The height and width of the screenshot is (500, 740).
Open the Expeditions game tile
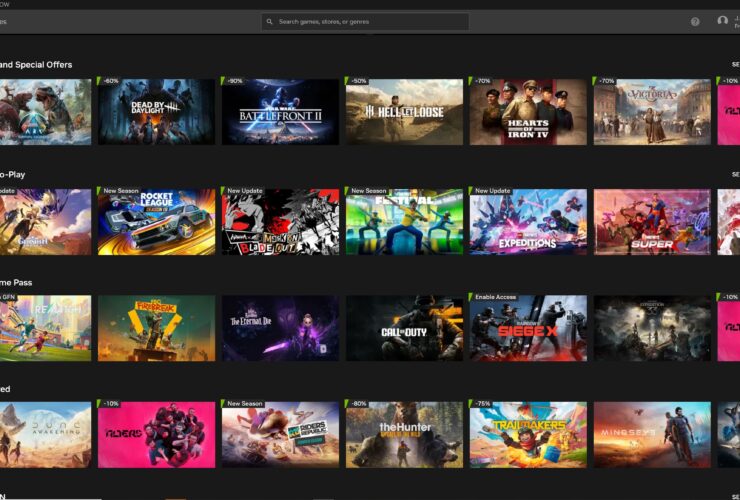(x=528, y=222)
